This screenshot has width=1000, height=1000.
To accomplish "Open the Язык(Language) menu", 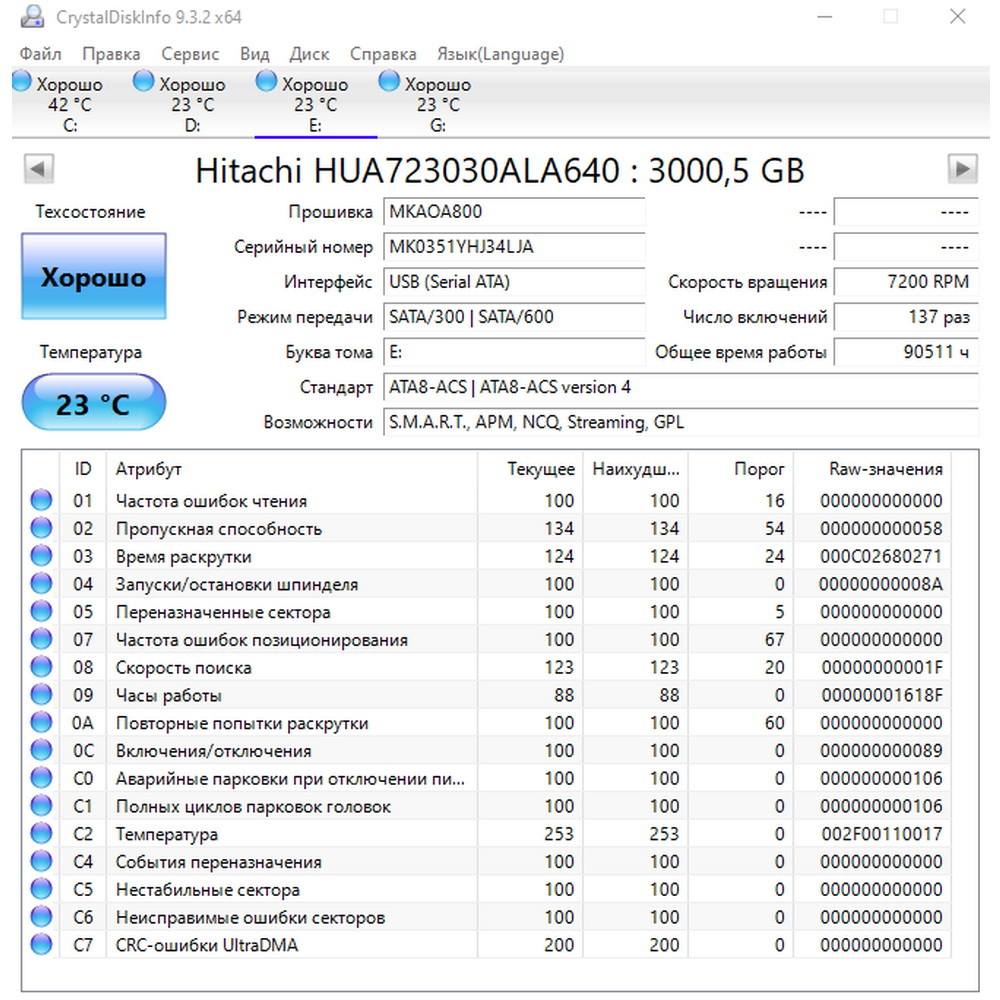I will (x=501, y=54).
